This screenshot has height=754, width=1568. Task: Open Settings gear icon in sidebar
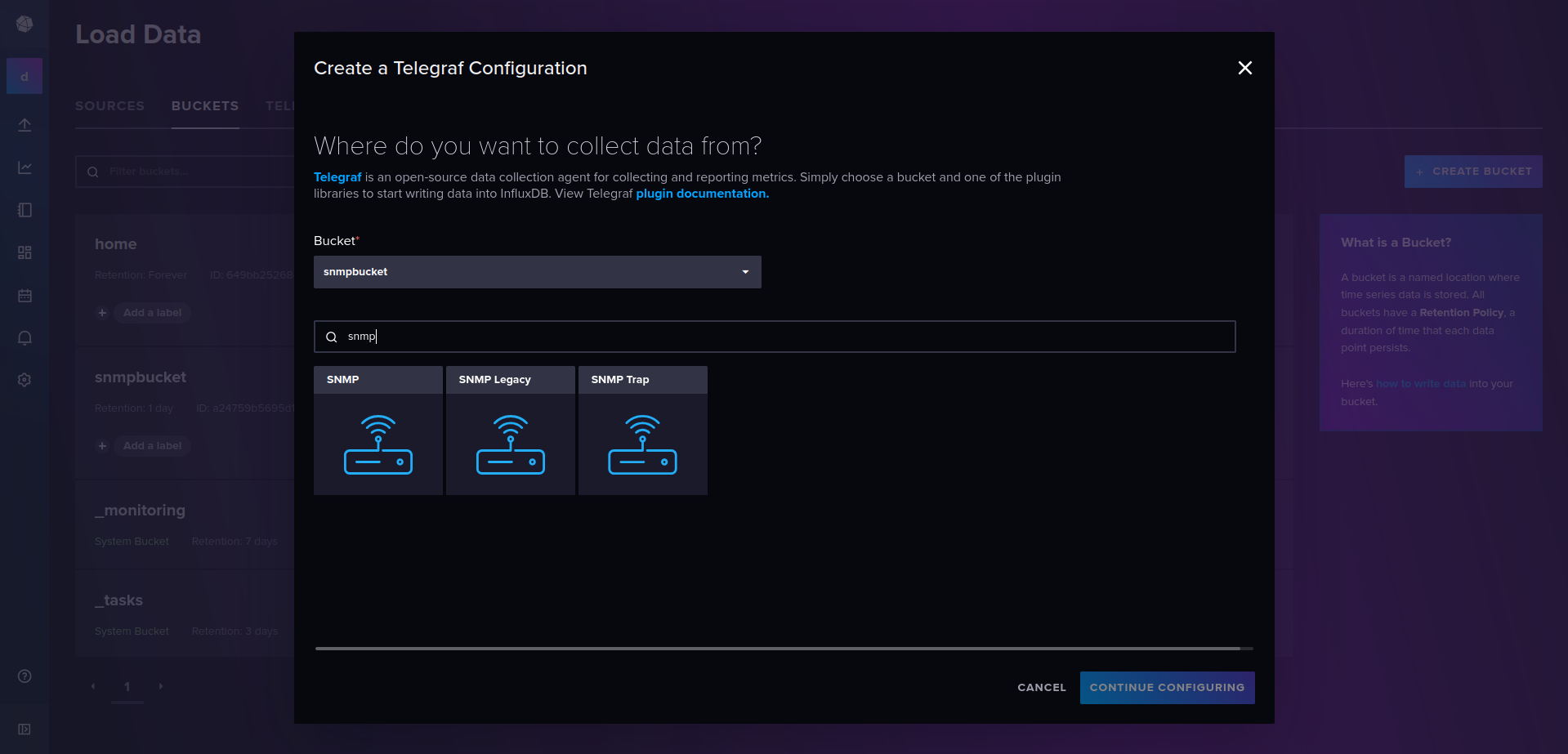pos(25,380)
